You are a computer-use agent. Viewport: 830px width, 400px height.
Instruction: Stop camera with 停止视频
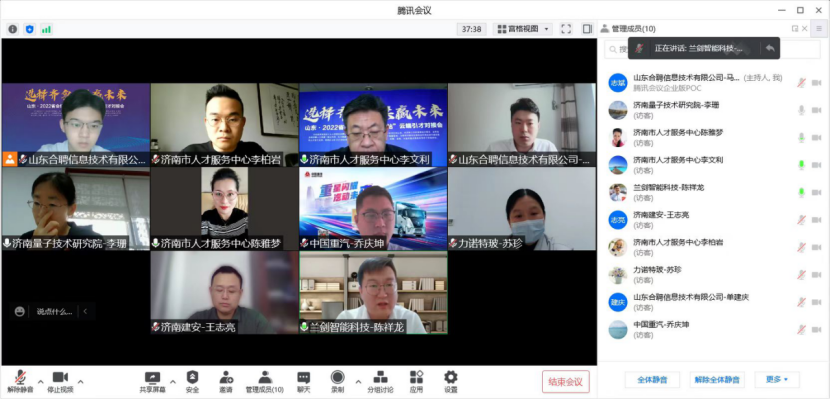(x=60, y=381)
